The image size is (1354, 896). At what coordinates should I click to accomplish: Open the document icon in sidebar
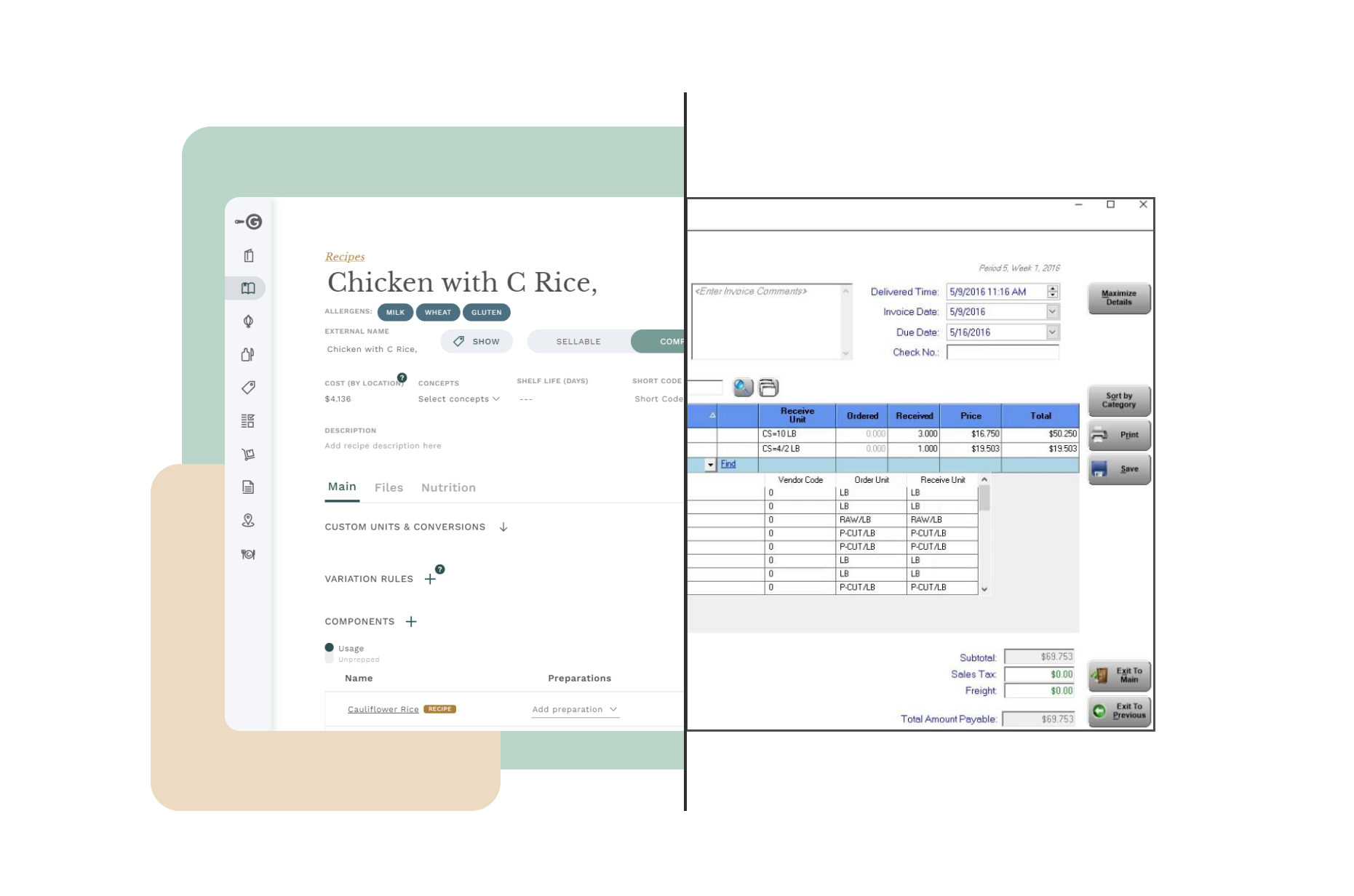[x=248, y=487]
